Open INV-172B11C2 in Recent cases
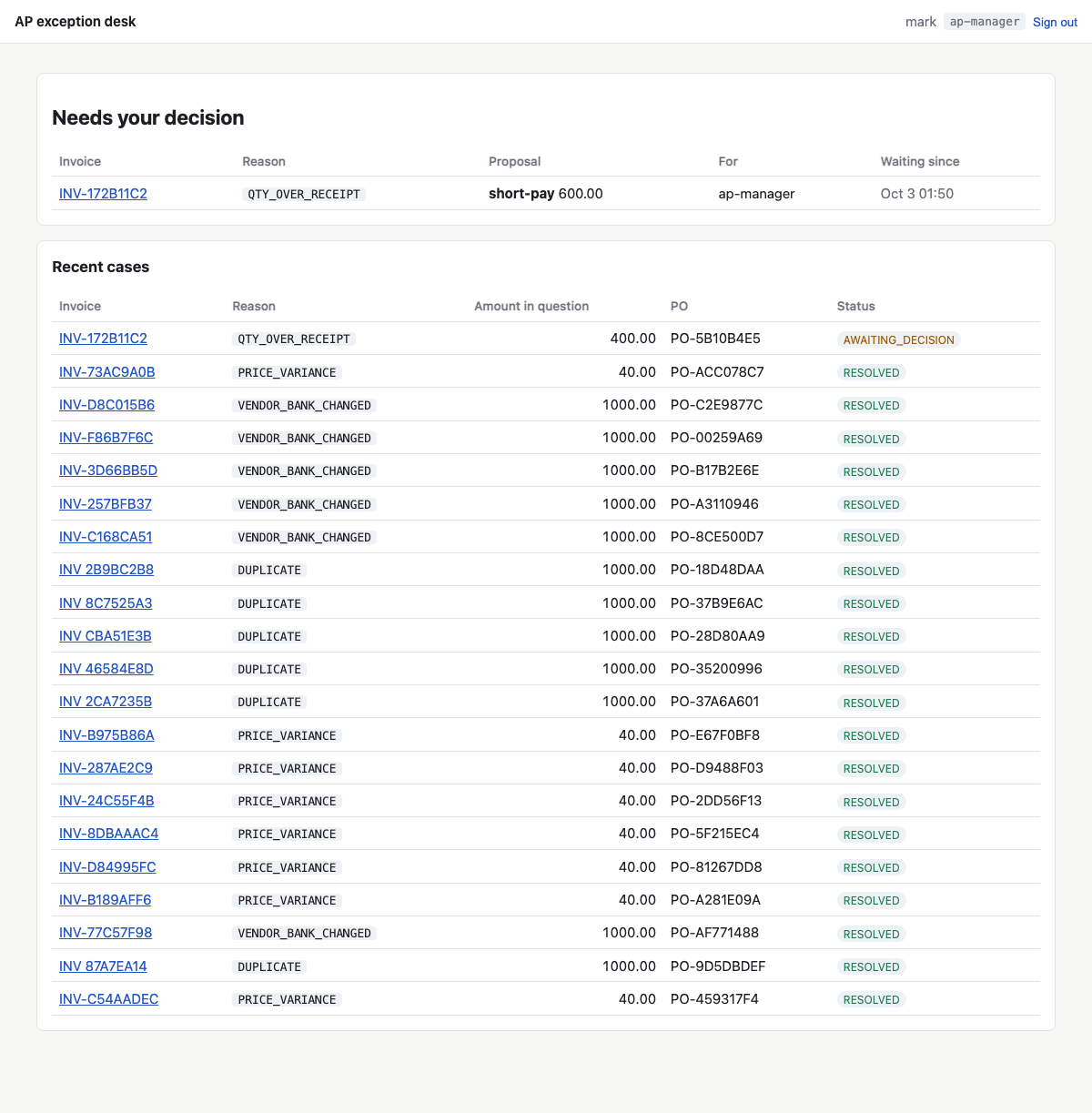Viewport: 1092px width, 1113px height. click(x=103, y=339)
